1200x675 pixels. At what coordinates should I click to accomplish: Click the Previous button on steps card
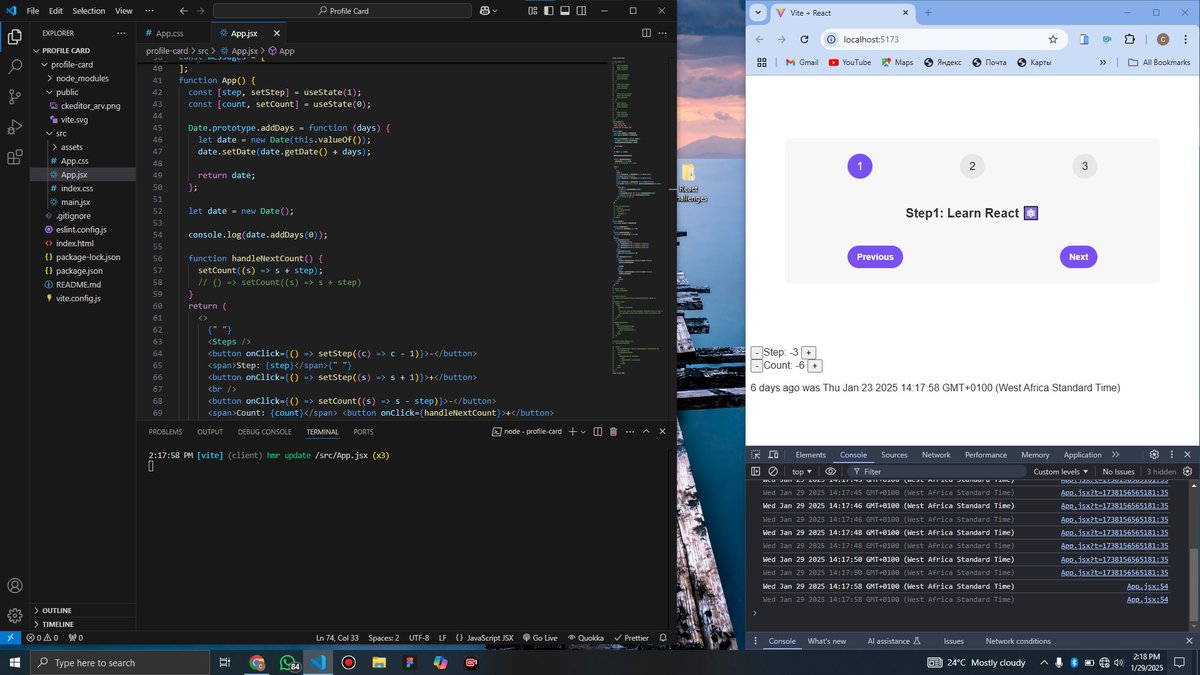pyautogui.click(x=875, y=257)
